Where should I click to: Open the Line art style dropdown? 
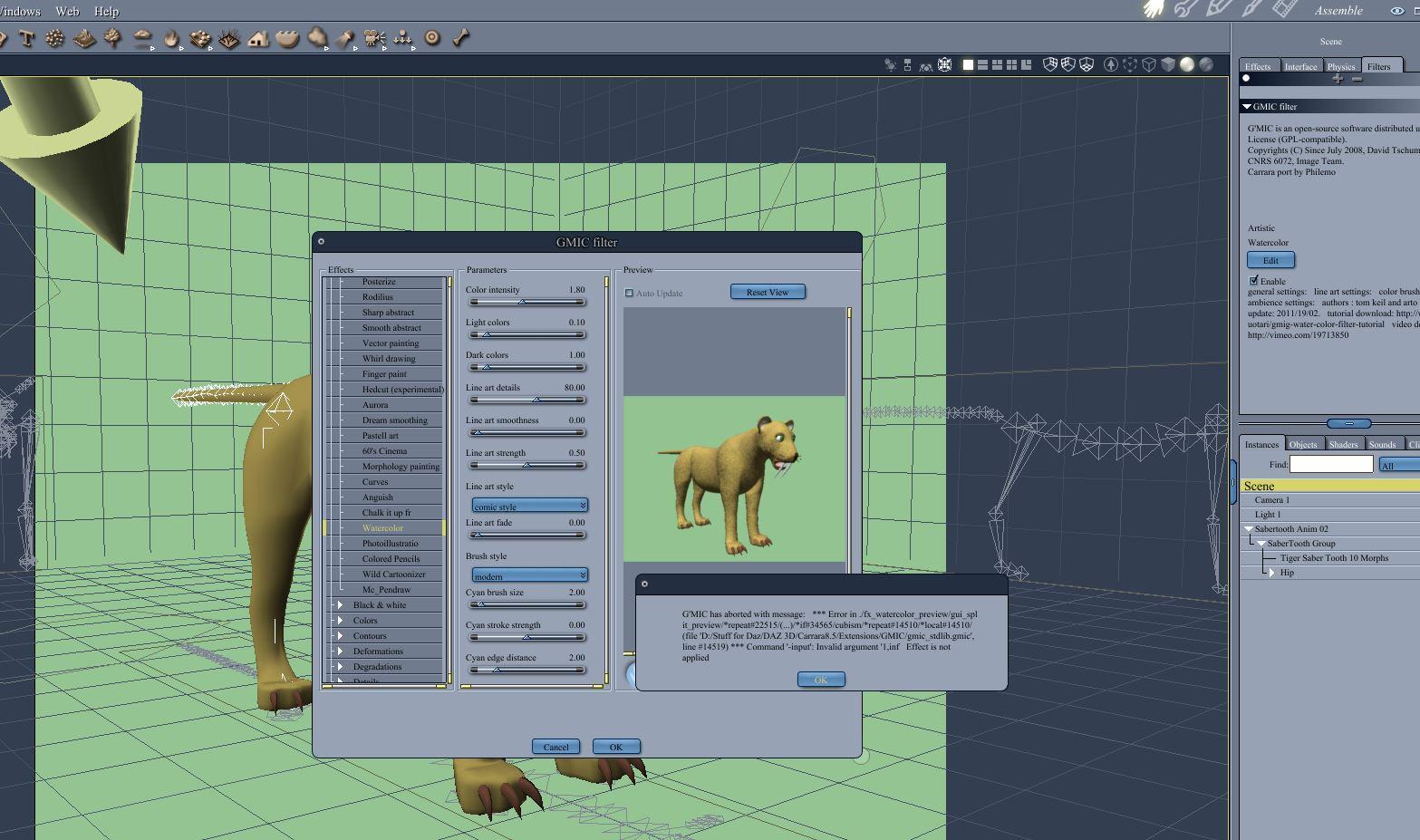point(528,505)
